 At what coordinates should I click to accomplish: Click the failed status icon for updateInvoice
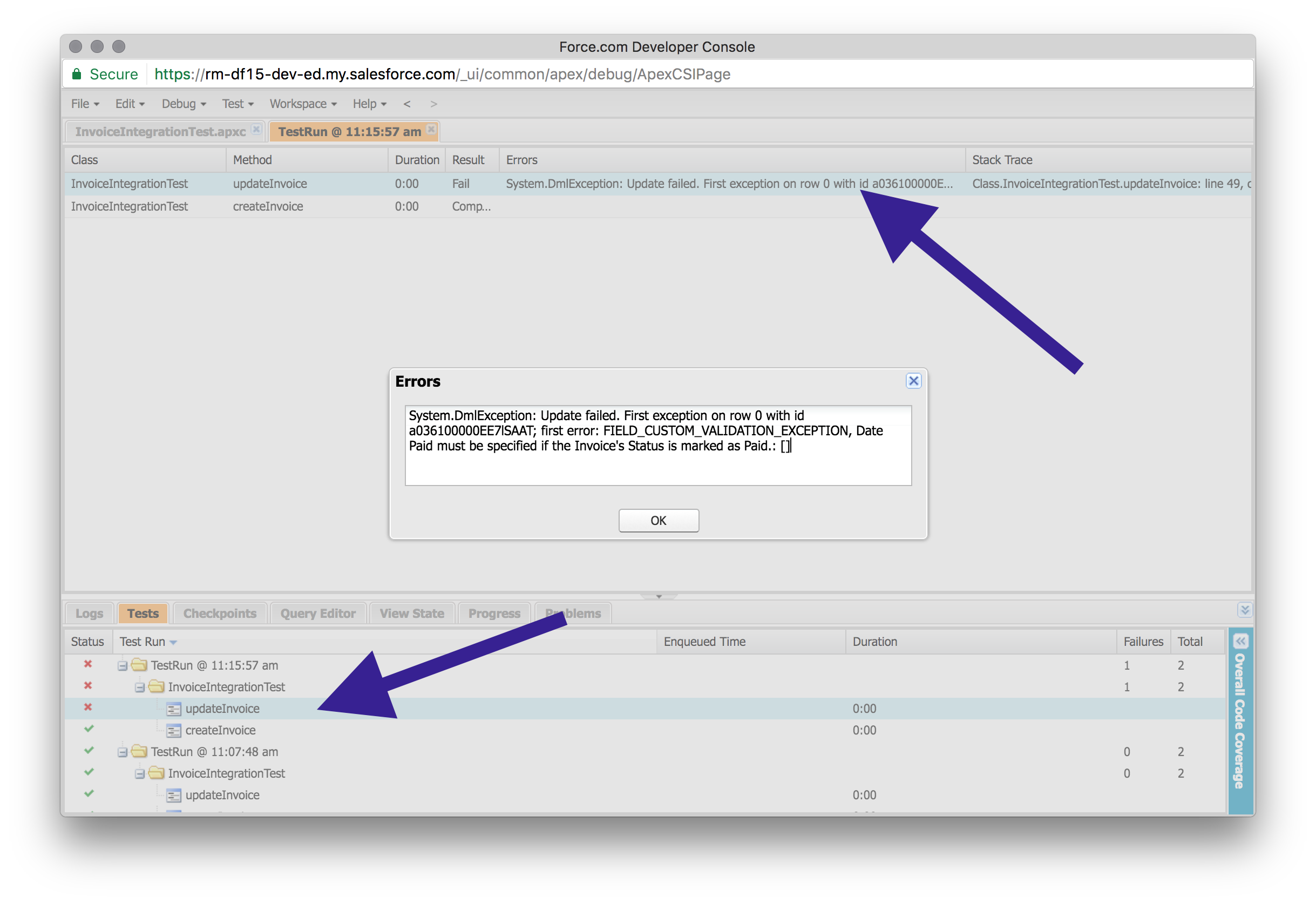[x=88, y=707]
